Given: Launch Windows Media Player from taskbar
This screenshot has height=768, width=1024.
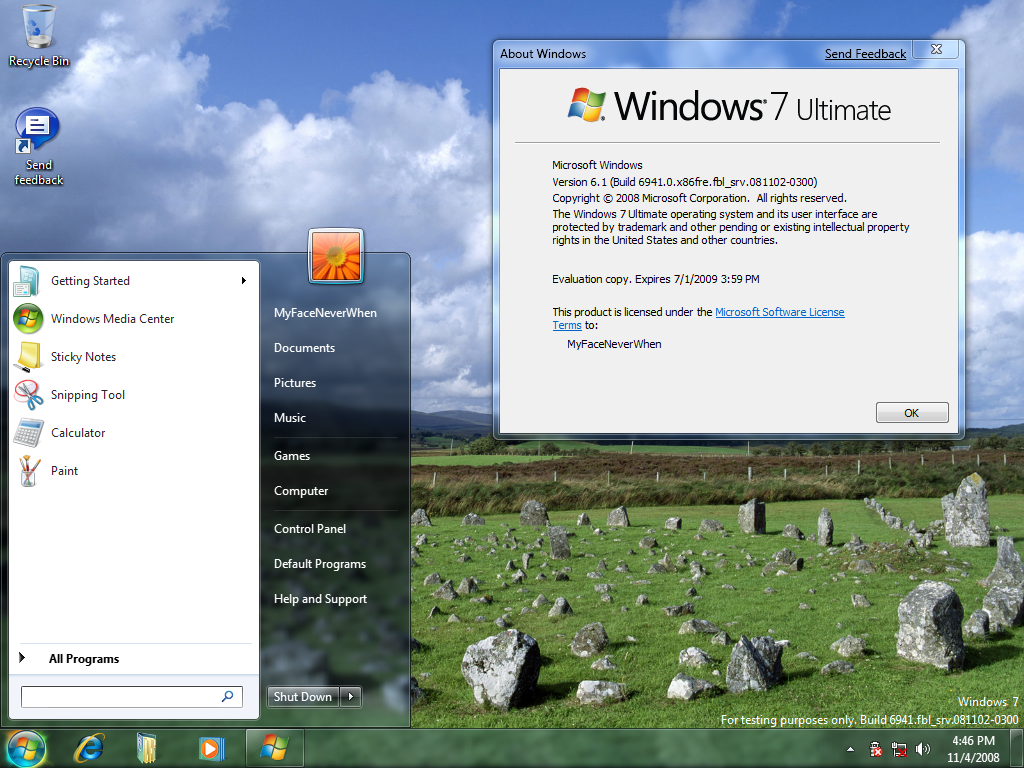Looking at the screenshot, I should [210, 747].
